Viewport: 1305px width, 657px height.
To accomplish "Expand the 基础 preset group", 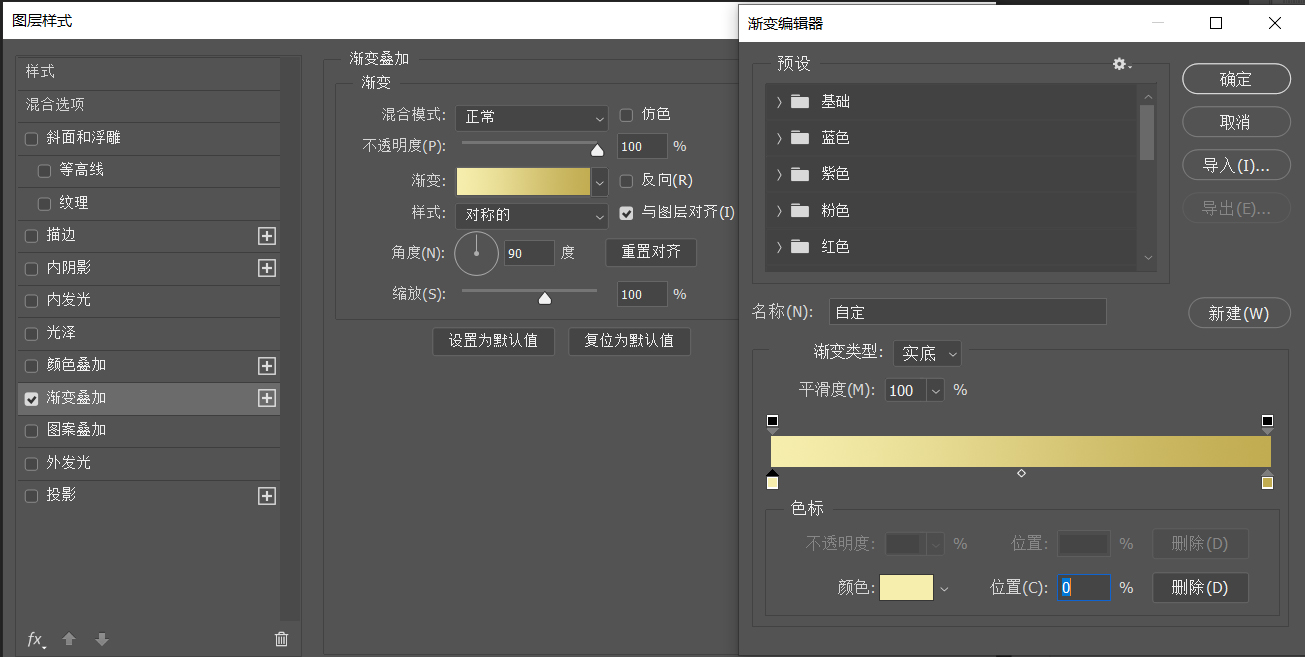I will pos(779,101).
